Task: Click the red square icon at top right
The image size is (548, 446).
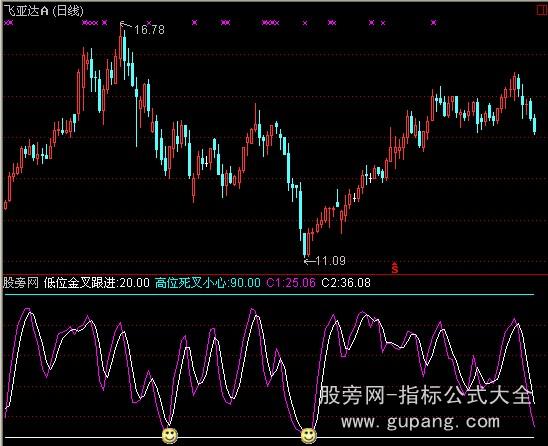Action: pos(542,10)
